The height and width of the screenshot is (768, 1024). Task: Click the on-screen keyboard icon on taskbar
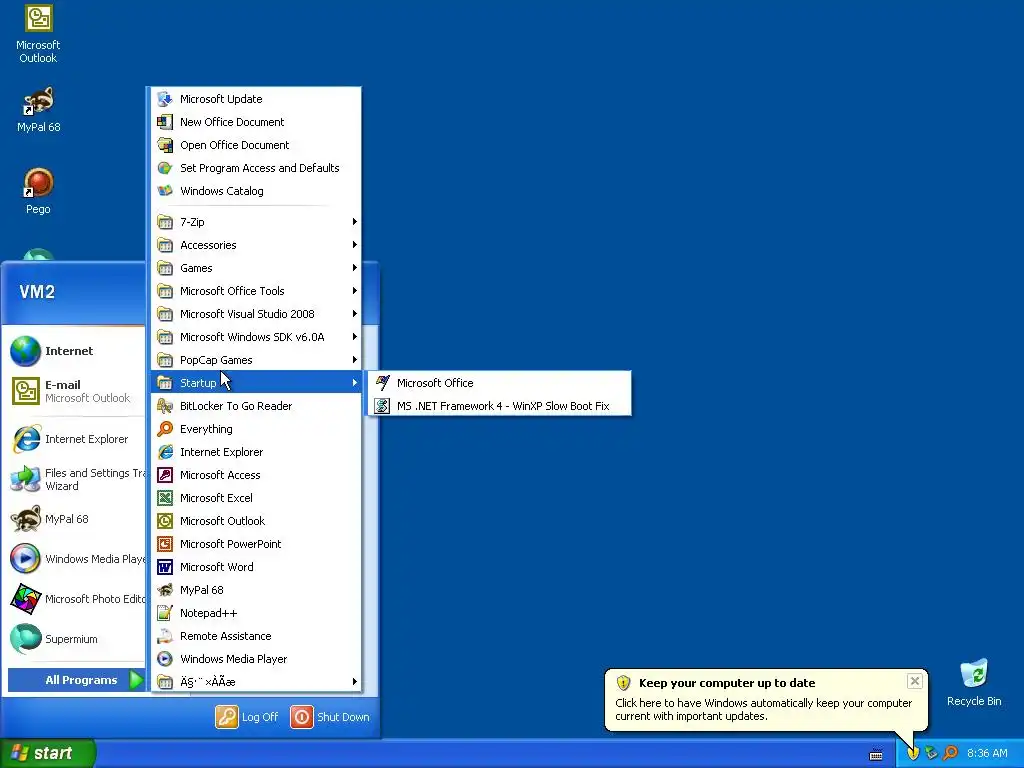pos(876,755)
